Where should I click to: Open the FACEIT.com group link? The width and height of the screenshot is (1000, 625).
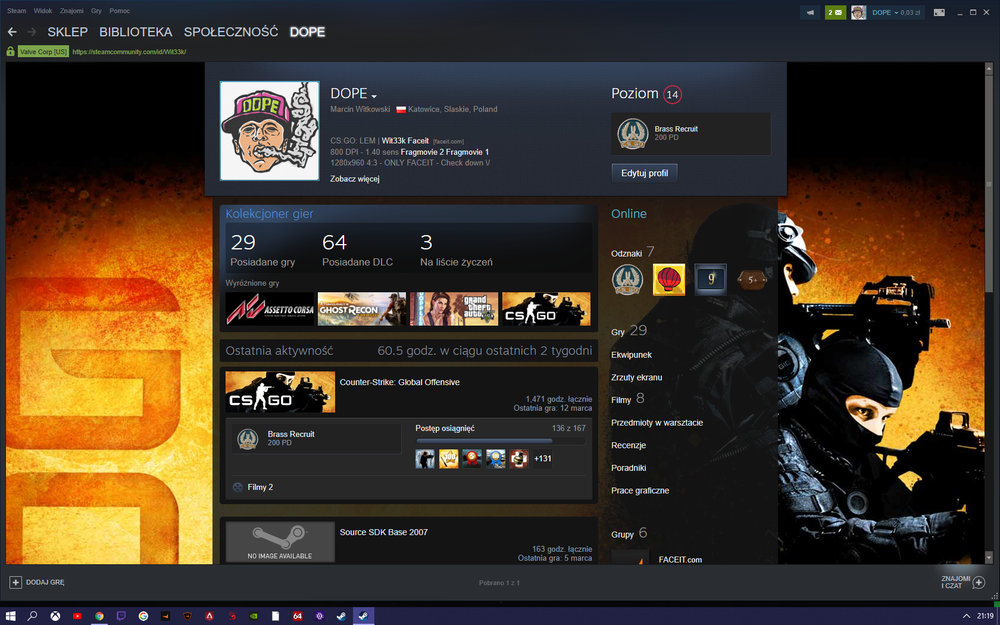coord(680,559)
